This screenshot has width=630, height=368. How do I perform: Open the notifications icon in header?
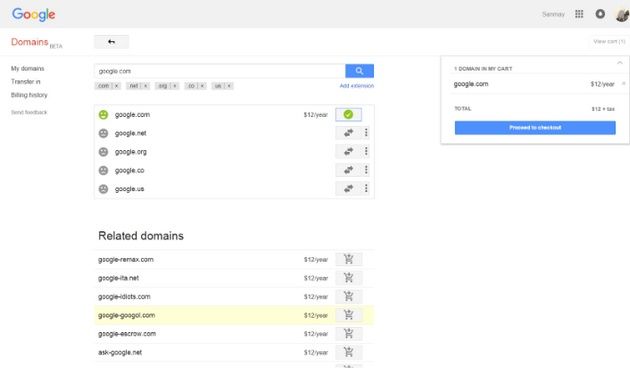pyautogui.click(x=600, y=14)
